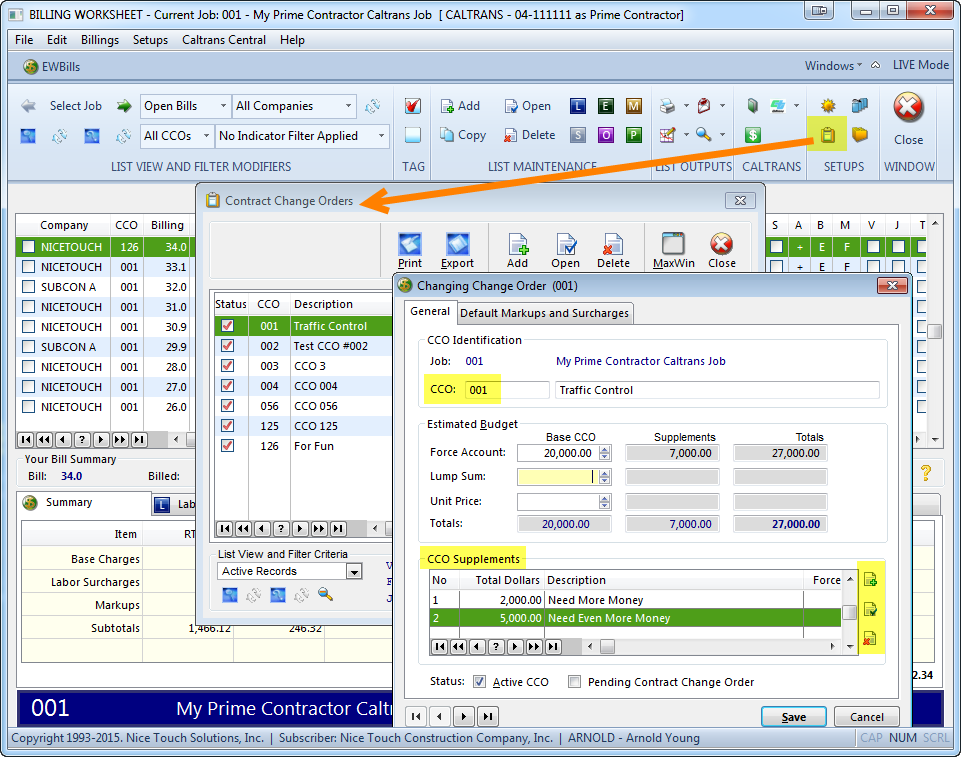Open Contract Change Orders clipboard setup icon
The height and width of the screenshot is (757, 961).
pos(827,135)
